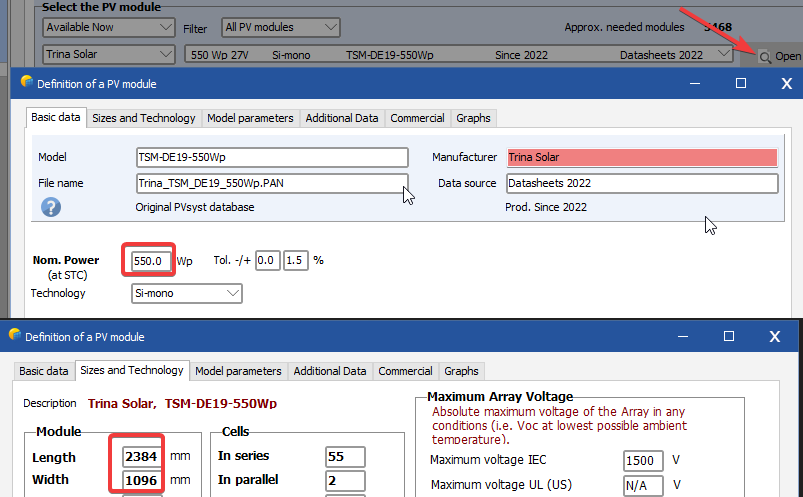Open Commercial tab in lower window
803x497 pixels.
pos(405,371)
